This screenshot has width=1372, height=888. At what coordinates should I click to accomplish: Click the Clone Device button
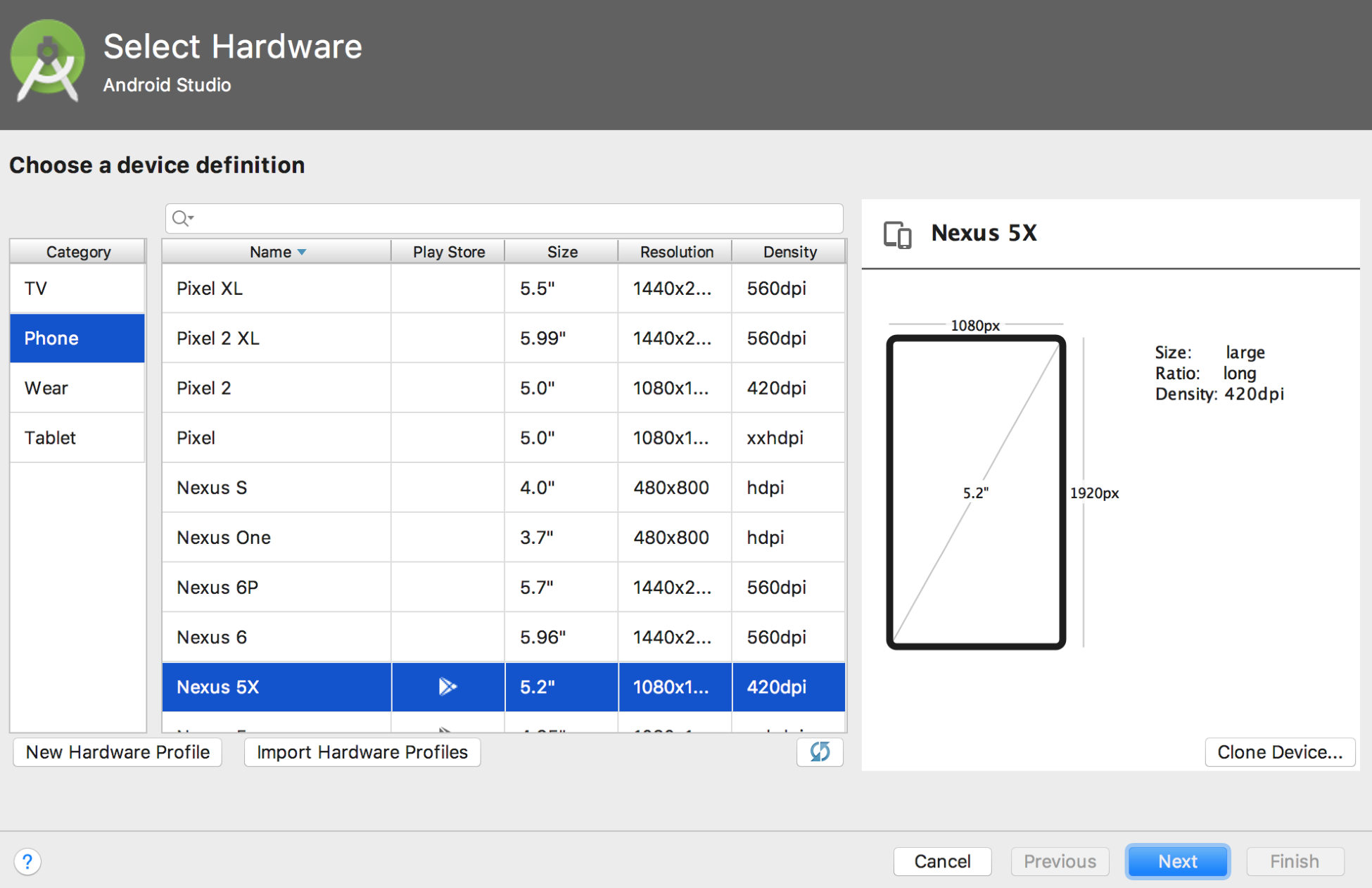[x=1279, y=752]
